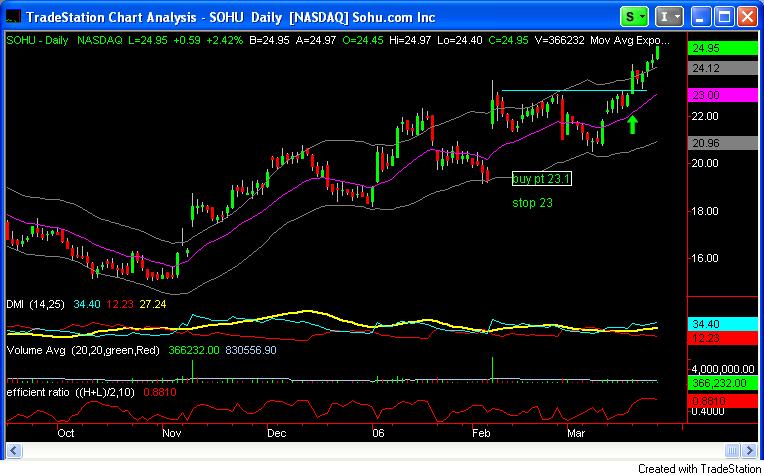764x475 pixels.
Task: Click the '06' year label on time axis
Action: [x=379, y=433]
